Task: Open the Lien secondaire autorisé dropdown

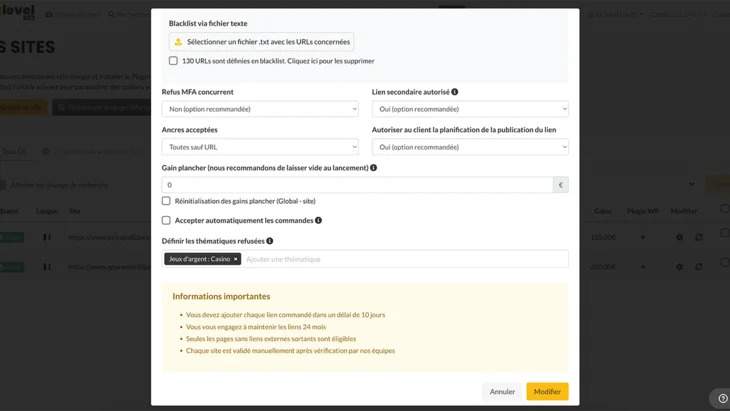Action: click(x=470, y=109)
